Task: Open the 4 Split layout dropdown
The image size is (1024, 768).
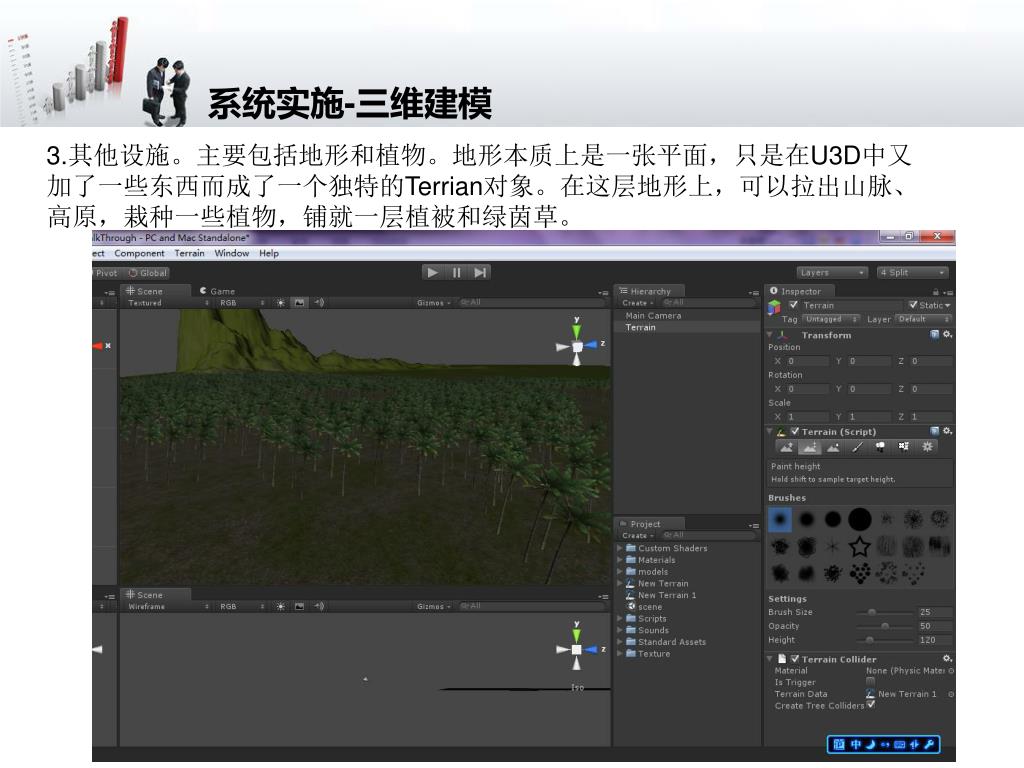Action: pyautogui.click(x=912, y=272)
